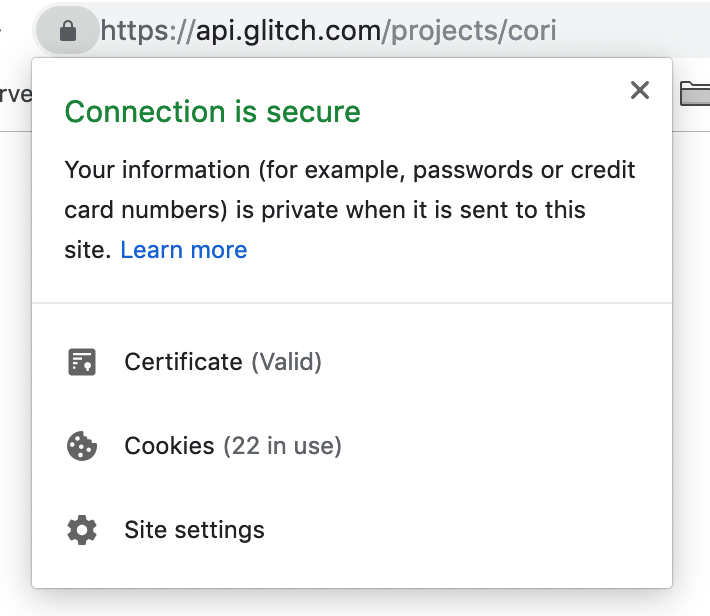Click the certificate icon
Viewport: 710px width, 616px height.
tap(81, 362)
